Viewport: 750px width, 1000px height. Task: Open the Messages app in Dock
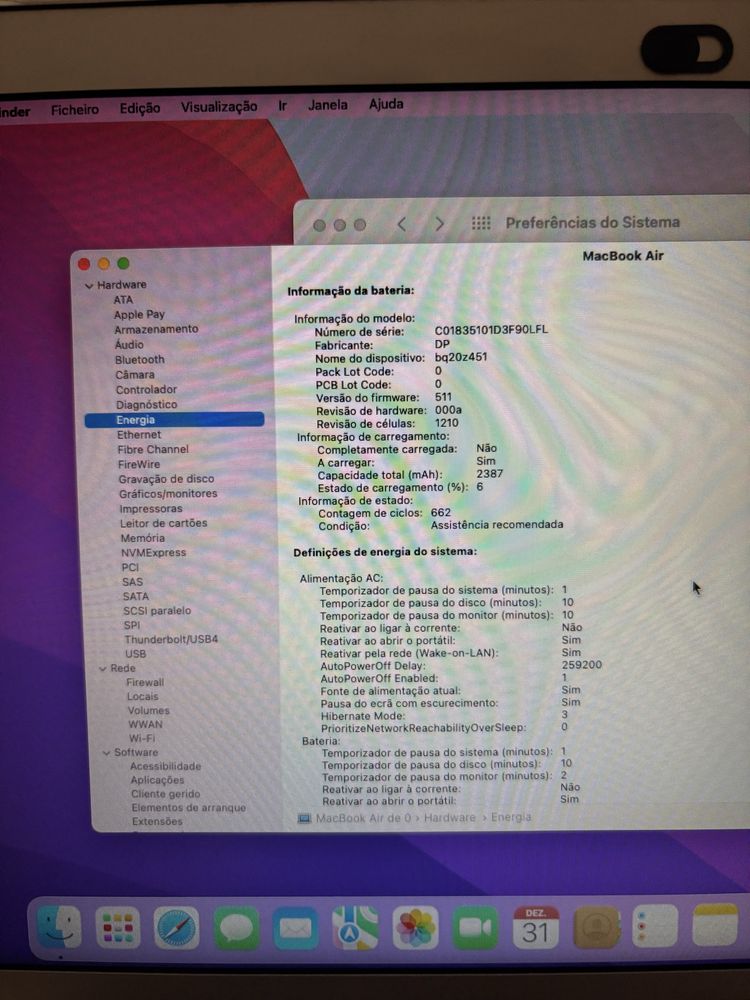point(236,928)
